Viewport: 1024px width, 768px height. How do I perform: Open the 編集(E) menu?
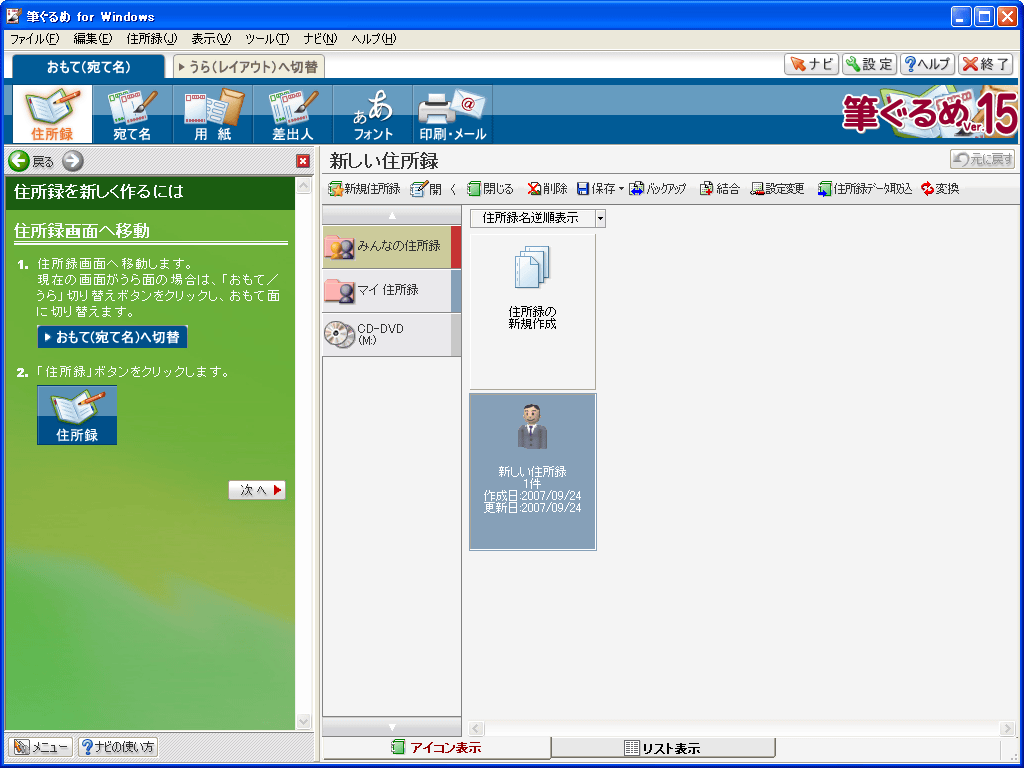[x=93, y=39]
